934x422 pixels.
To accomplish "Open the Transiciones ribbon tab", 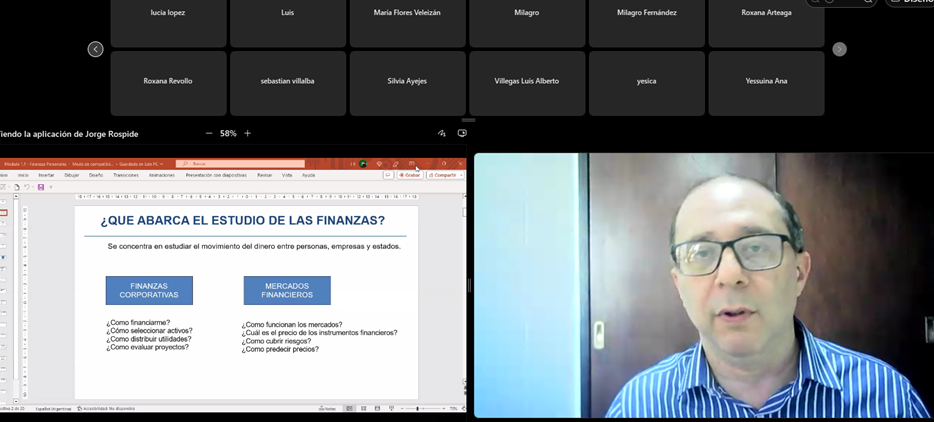I will coord(126,175).
